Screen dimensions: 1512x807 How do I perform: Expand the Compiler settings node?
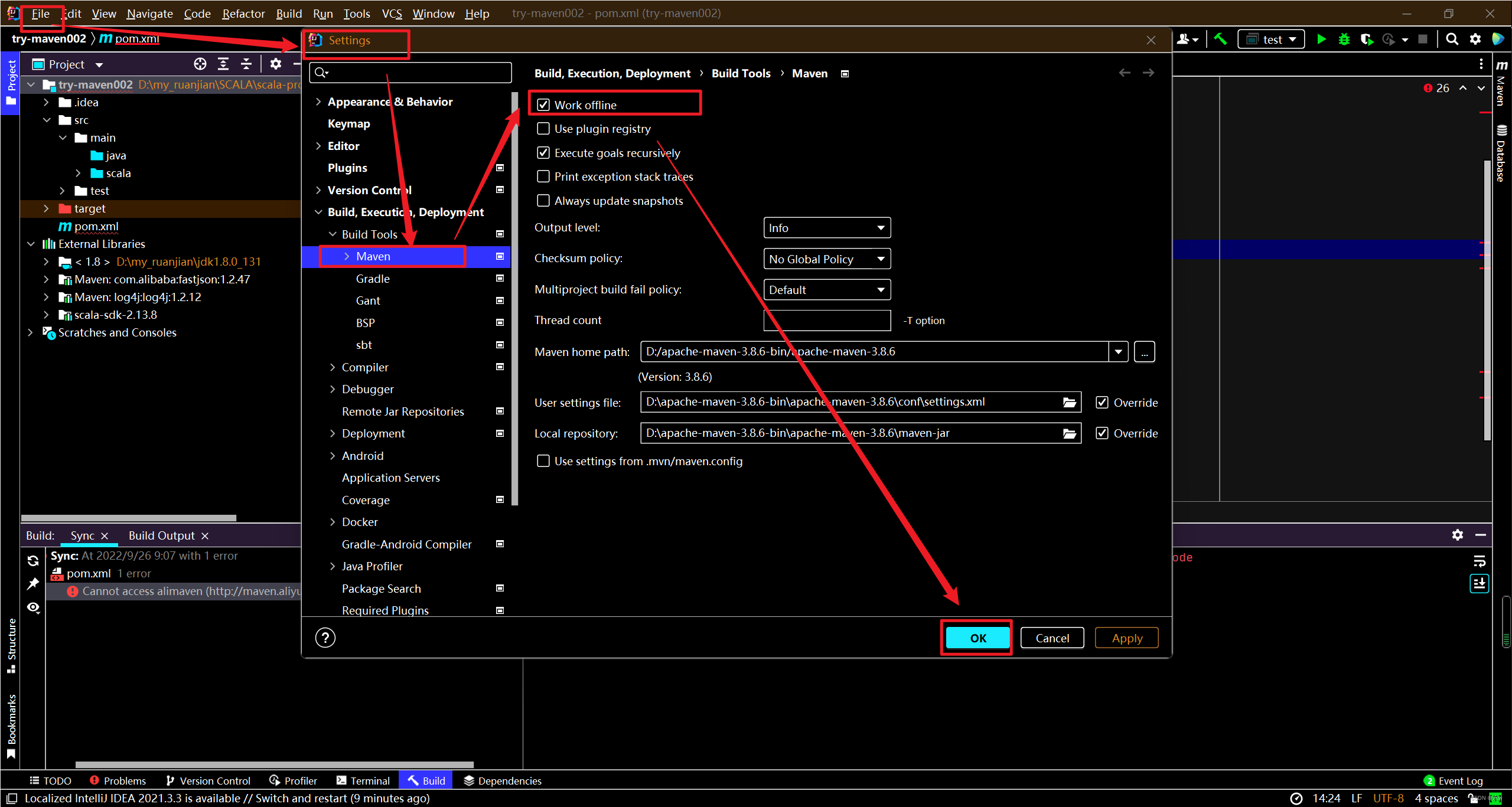pyautogui.click(x=333, y=367)
